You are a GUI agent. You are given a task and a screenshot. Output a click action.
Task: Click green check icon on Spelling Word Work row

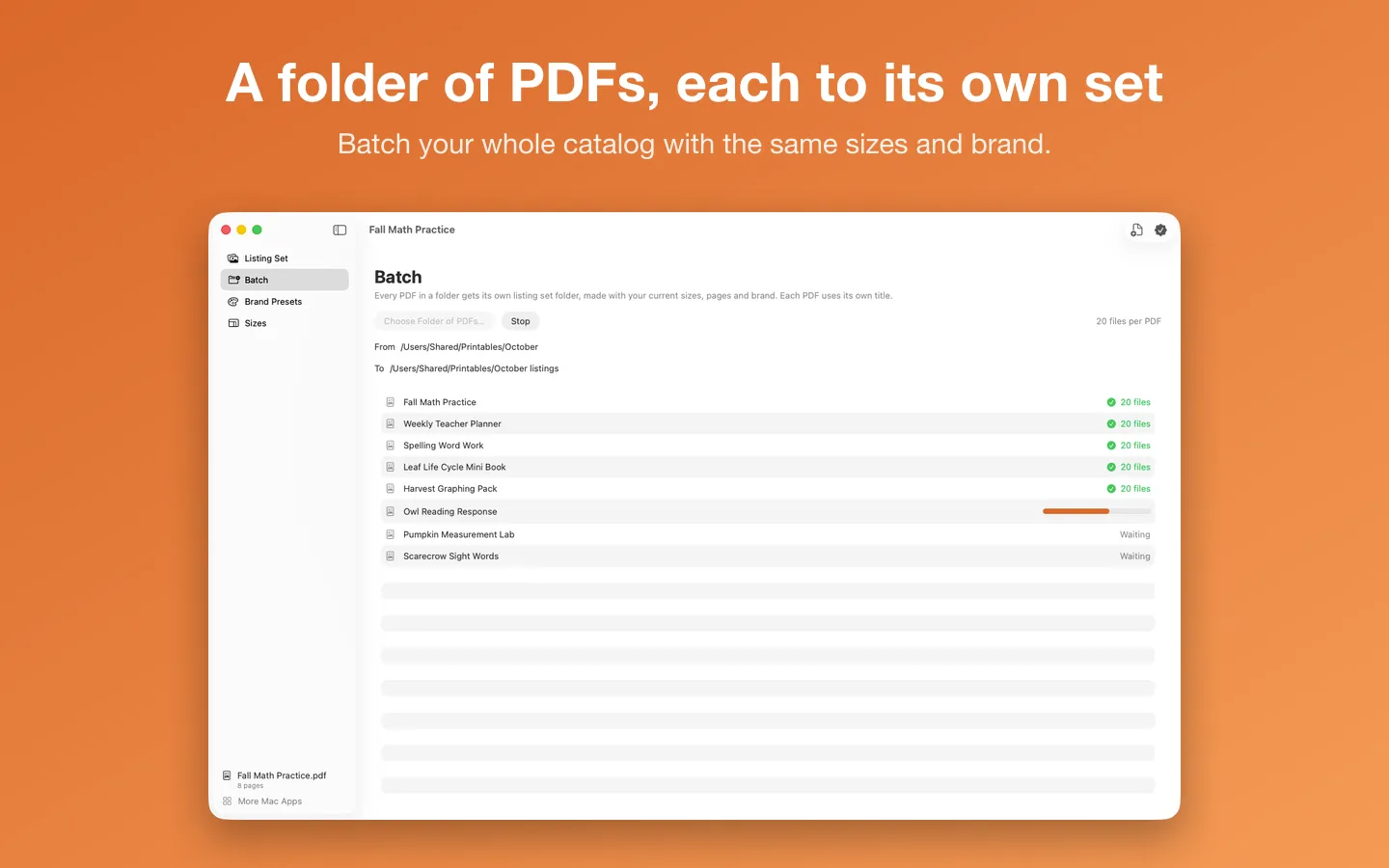[x=1111, y=446]
